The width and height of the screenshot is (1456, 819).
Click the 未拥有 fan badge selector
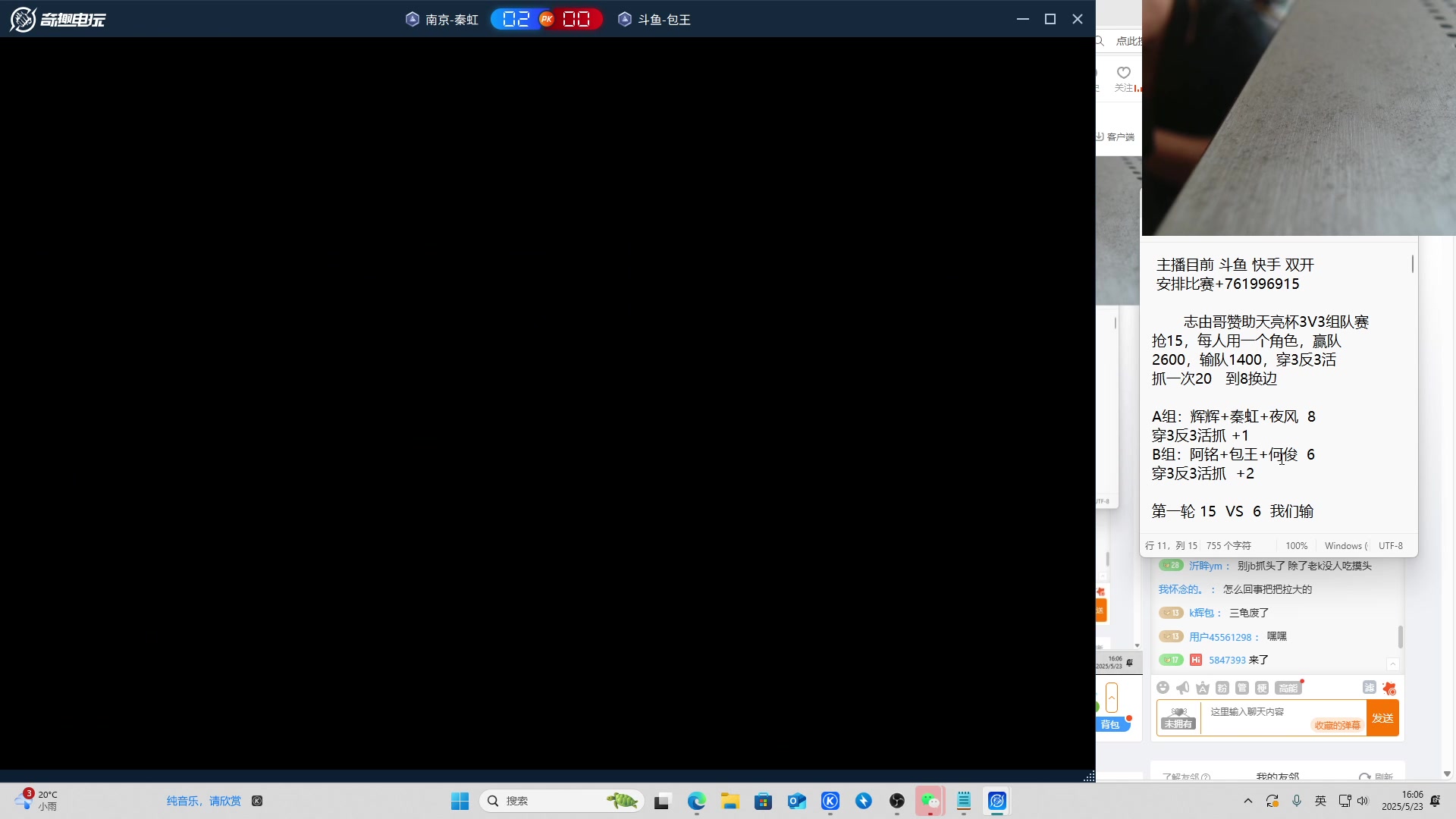click(x=1178, y=718)
